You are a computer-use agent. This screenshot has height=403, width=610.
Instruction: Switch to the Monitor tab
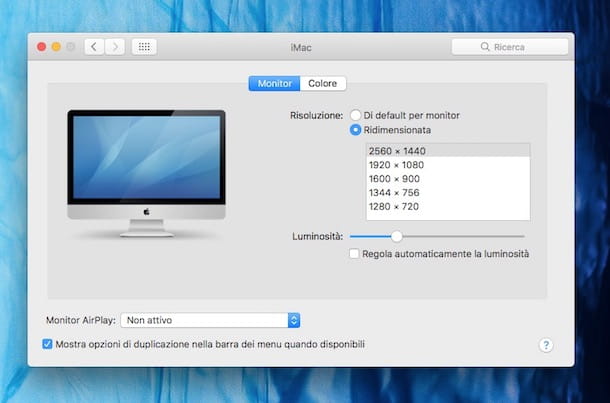pos(274,83)
